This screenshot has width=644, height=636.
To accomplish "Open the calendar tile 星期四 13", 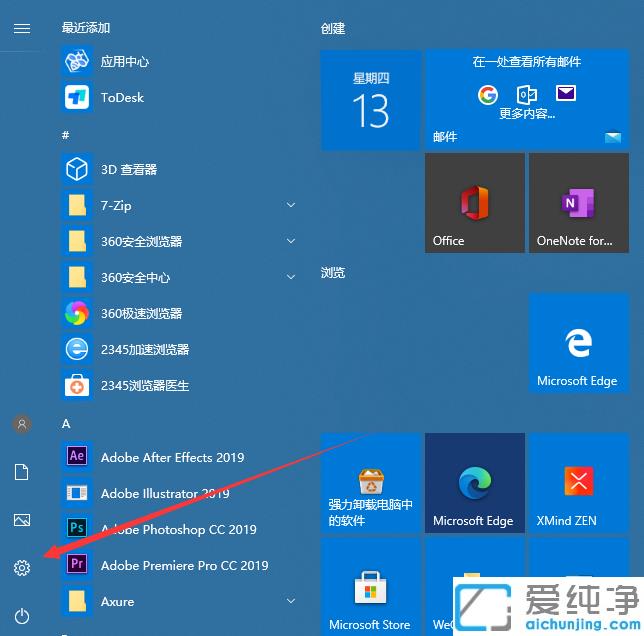I will click(371, 100).
